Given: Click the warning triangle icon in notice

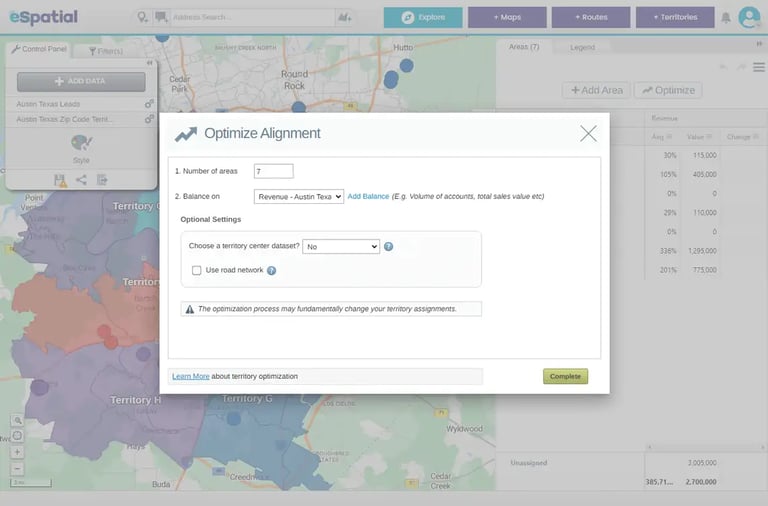Looking at the screenshot, I should (x=190, y=309).
